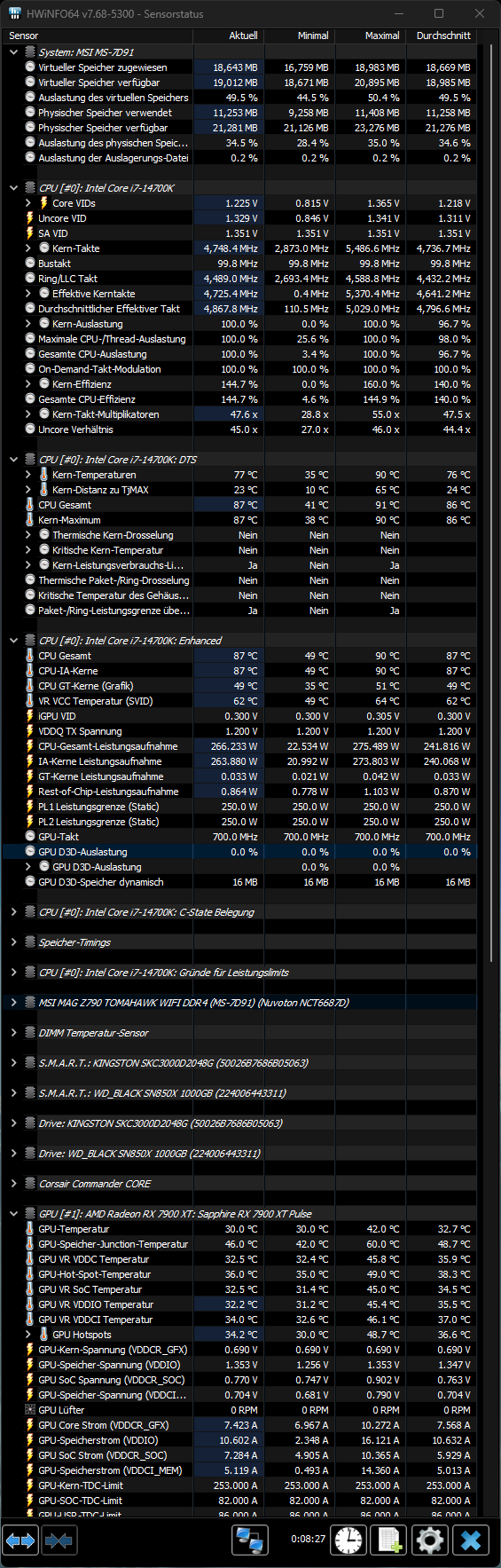Click the System MSI MS-7D91 chip icon
The height and width of the screenshot is (1568, 501).
click(x=30, y=52)
